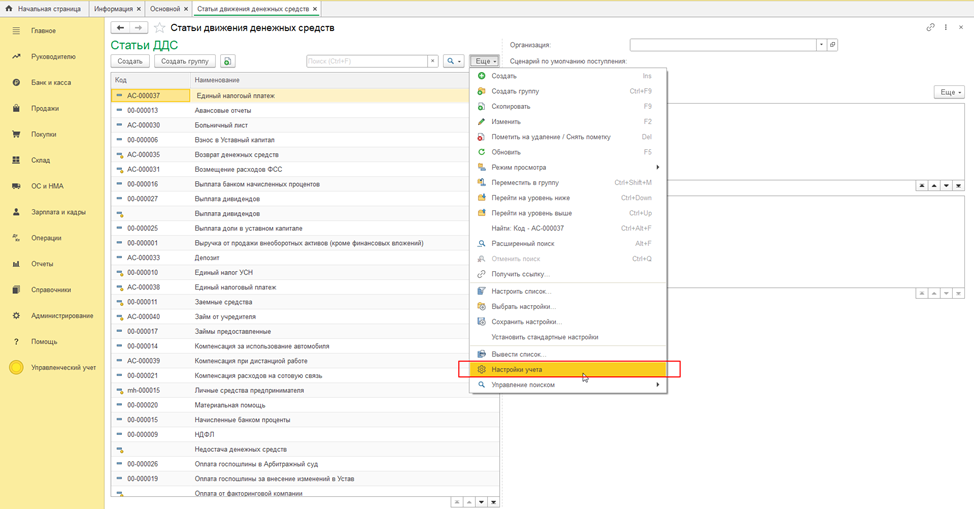Open Операции section
Screen dimensions: 974x509
[x=46, y=238]
